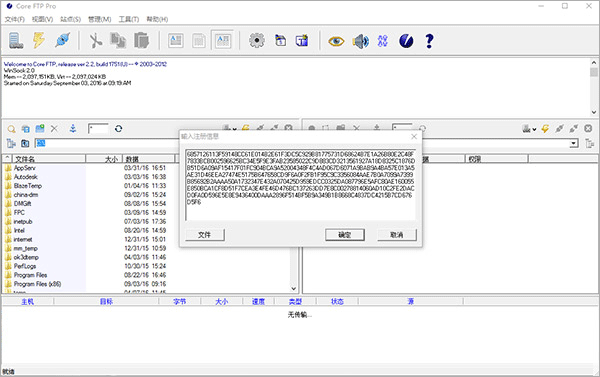Click the Paste clipboard icon

tap(141, 41)
